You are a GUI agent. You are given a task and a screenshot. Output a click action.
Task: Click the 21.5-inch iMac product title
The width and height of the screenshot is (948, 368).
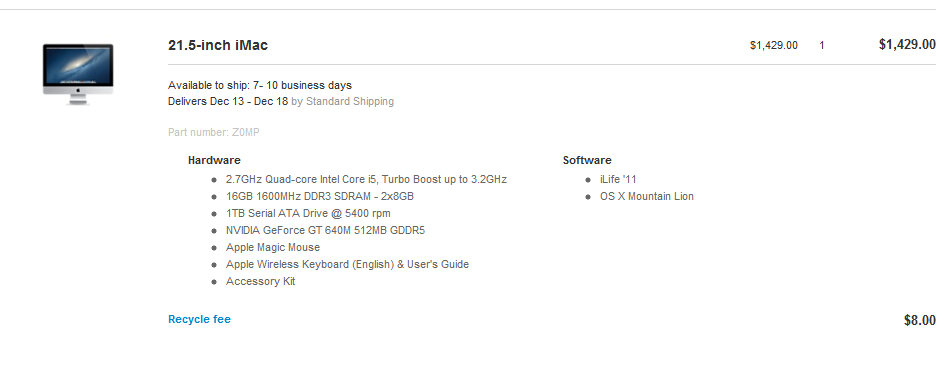(218, 45)
